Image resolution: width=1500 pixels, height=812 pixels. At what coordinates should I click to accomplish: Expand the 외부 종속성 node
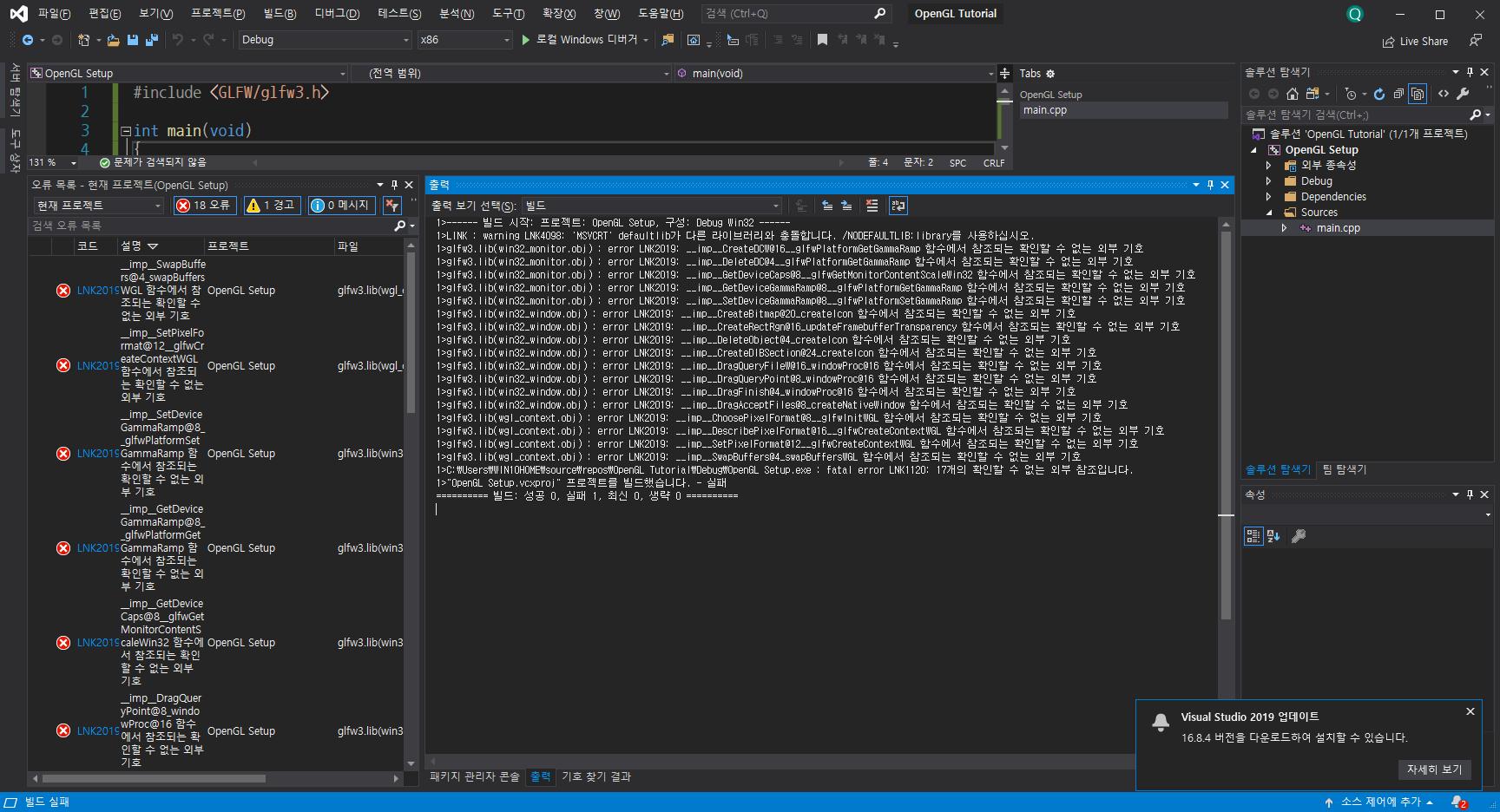pyautogui.click(x=1268, y=166)
